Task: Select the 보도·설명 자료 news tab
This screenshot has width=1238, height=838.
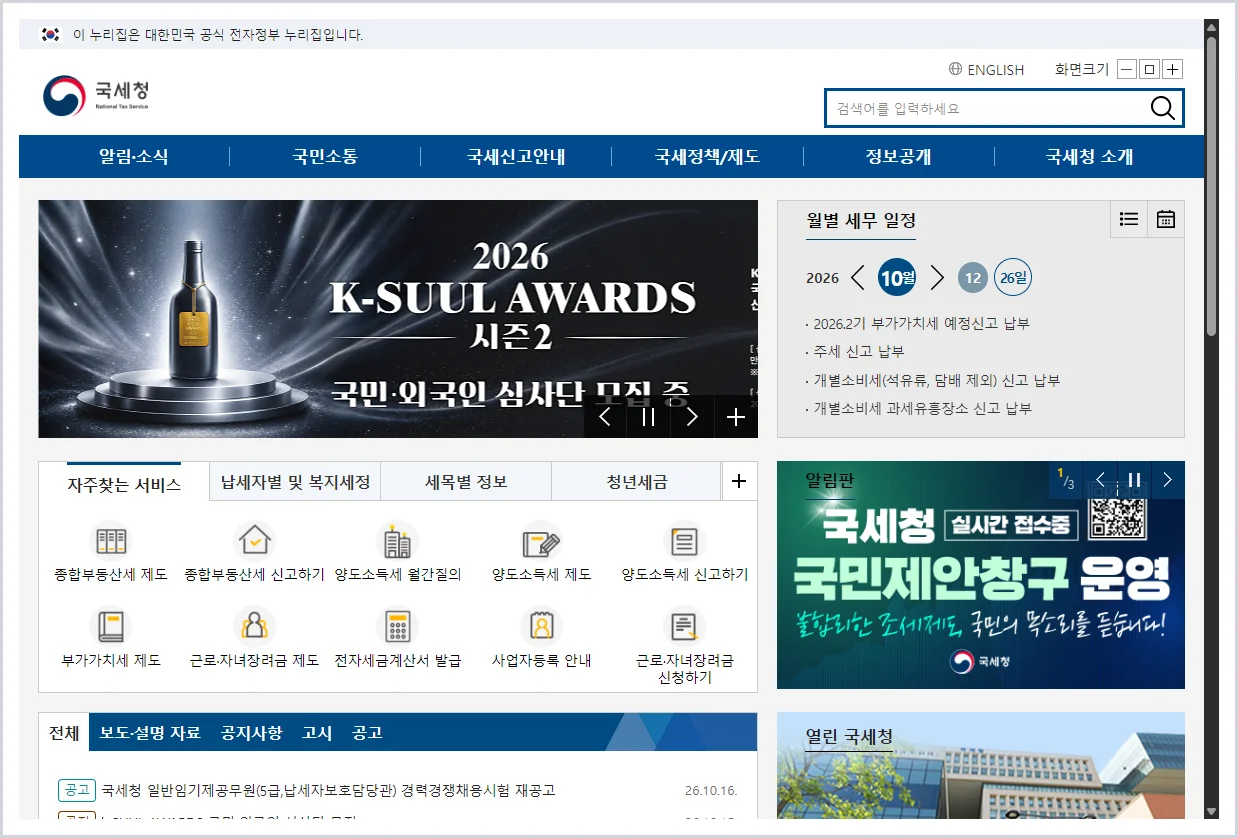Action: (150, 733)
